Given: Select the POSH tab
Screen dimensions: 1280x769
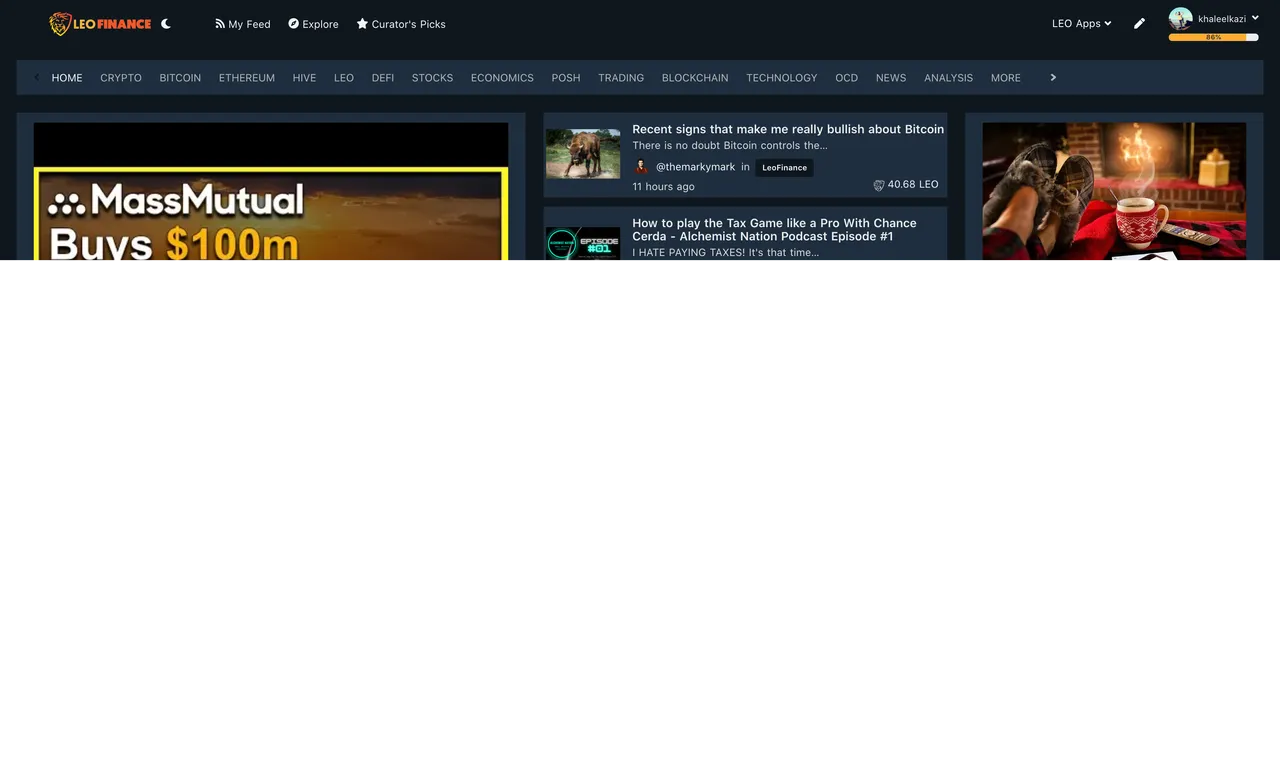Looking at the screenshot, I should pos(566,78).
